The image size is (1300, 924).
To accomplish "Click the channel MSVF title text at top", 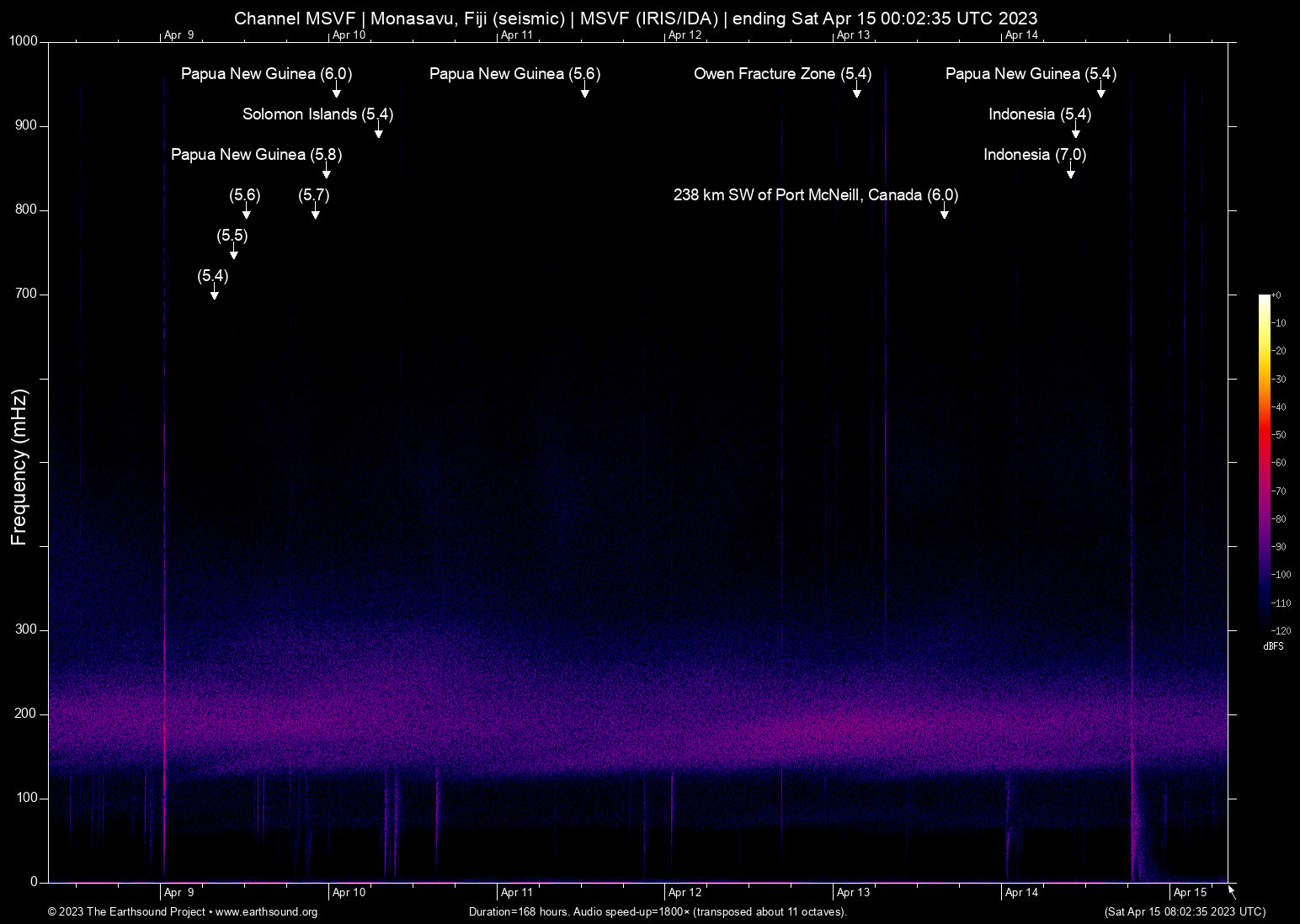I will pyautogui.click(x=635, y=19).
